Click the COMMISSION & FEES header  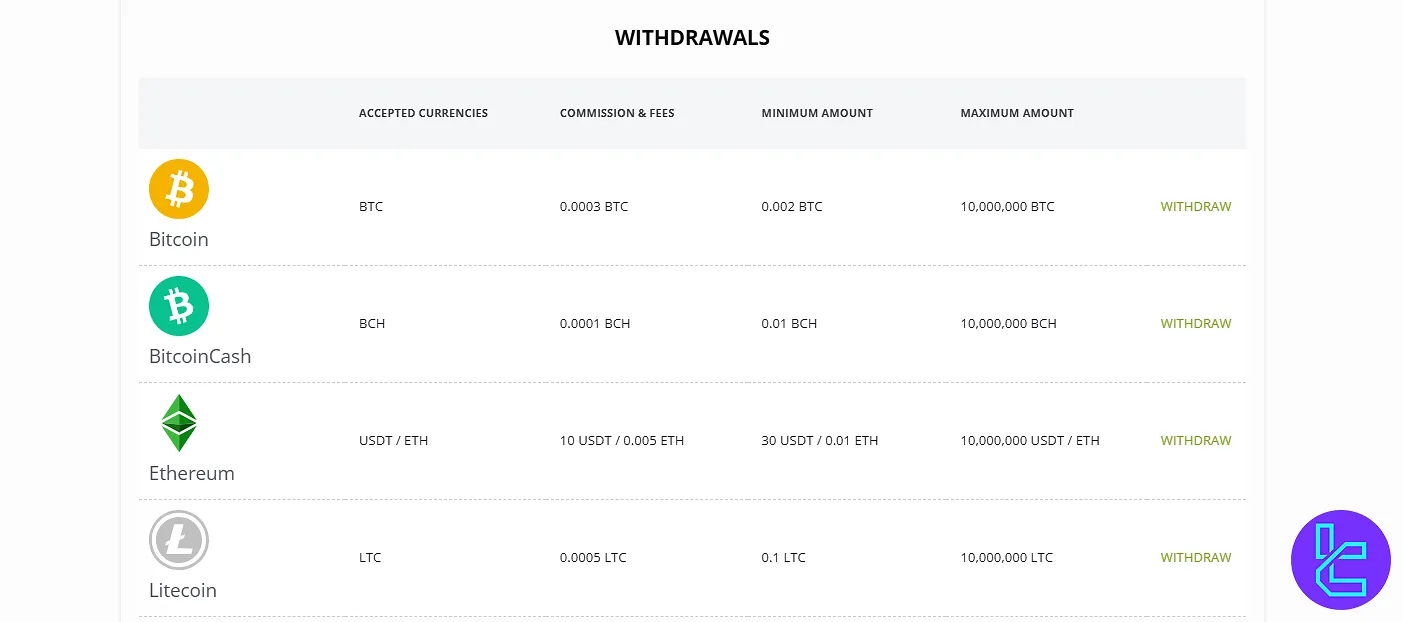pyautogui.click(x=617, y=113)
